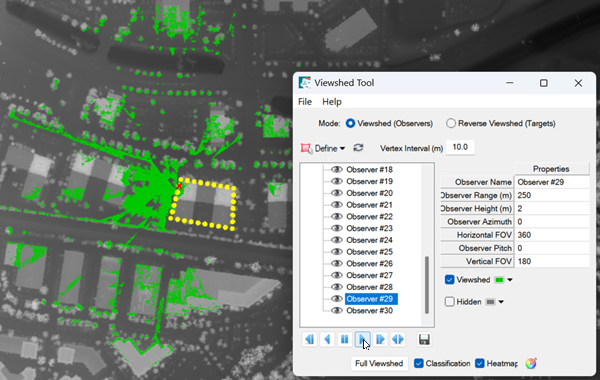The height and width of the screenshot is (380, 600).
Task: Expand the Define dropdown arrow
Action: 342,148
